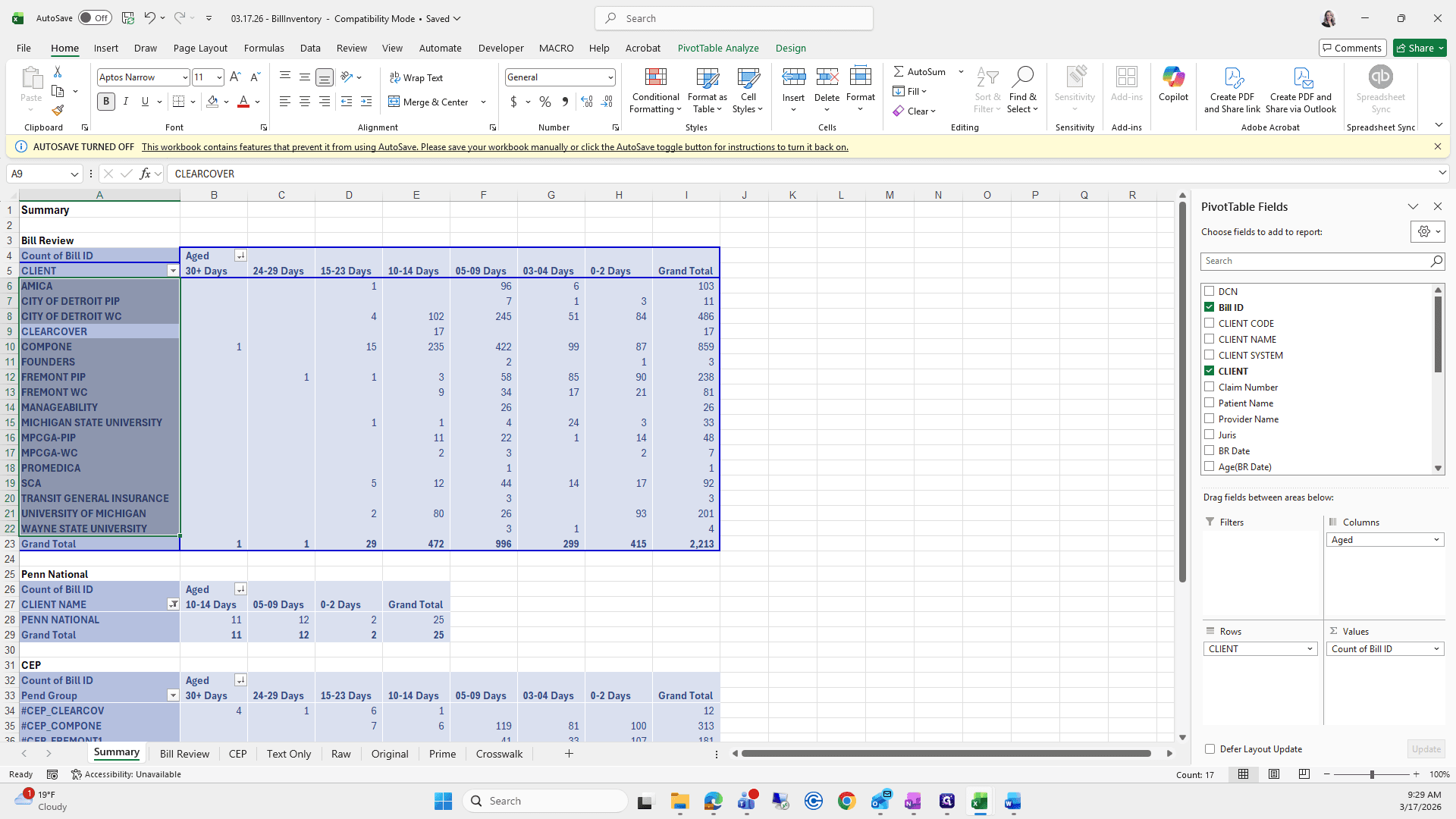Click Merge & Center
The width and height of the screenshot is (1456, 819).
click(x=429, y=102)
